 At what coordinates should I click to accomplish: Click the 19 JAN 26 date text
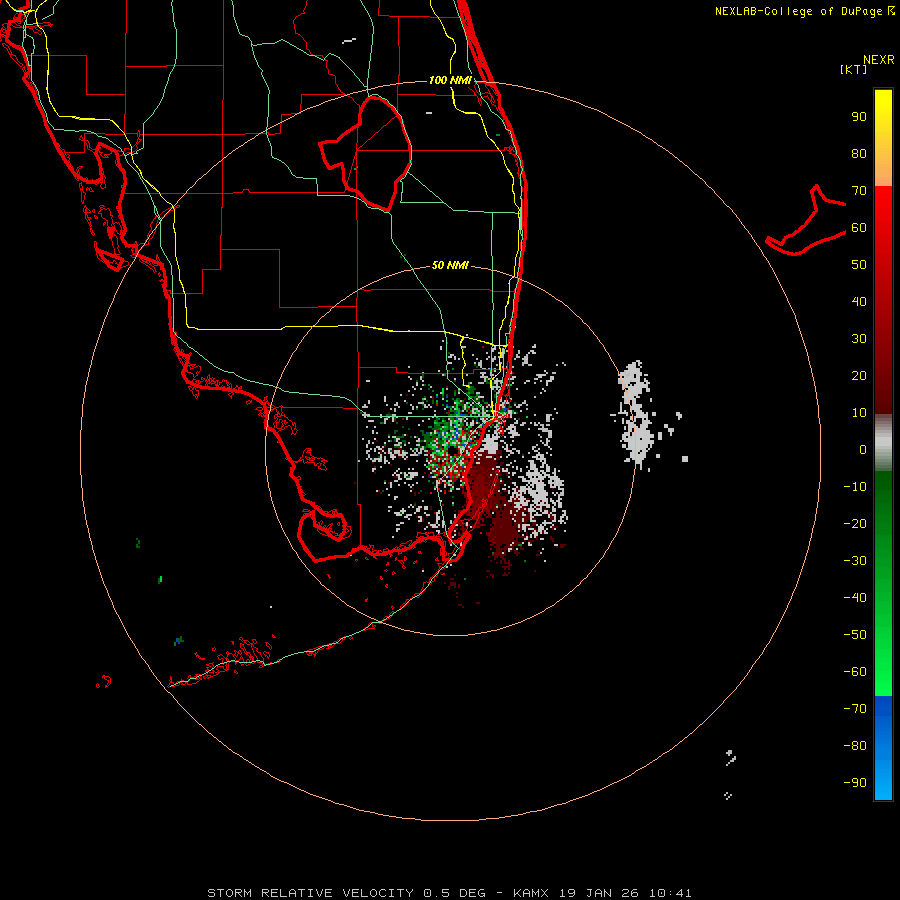(x=599, y=893)
